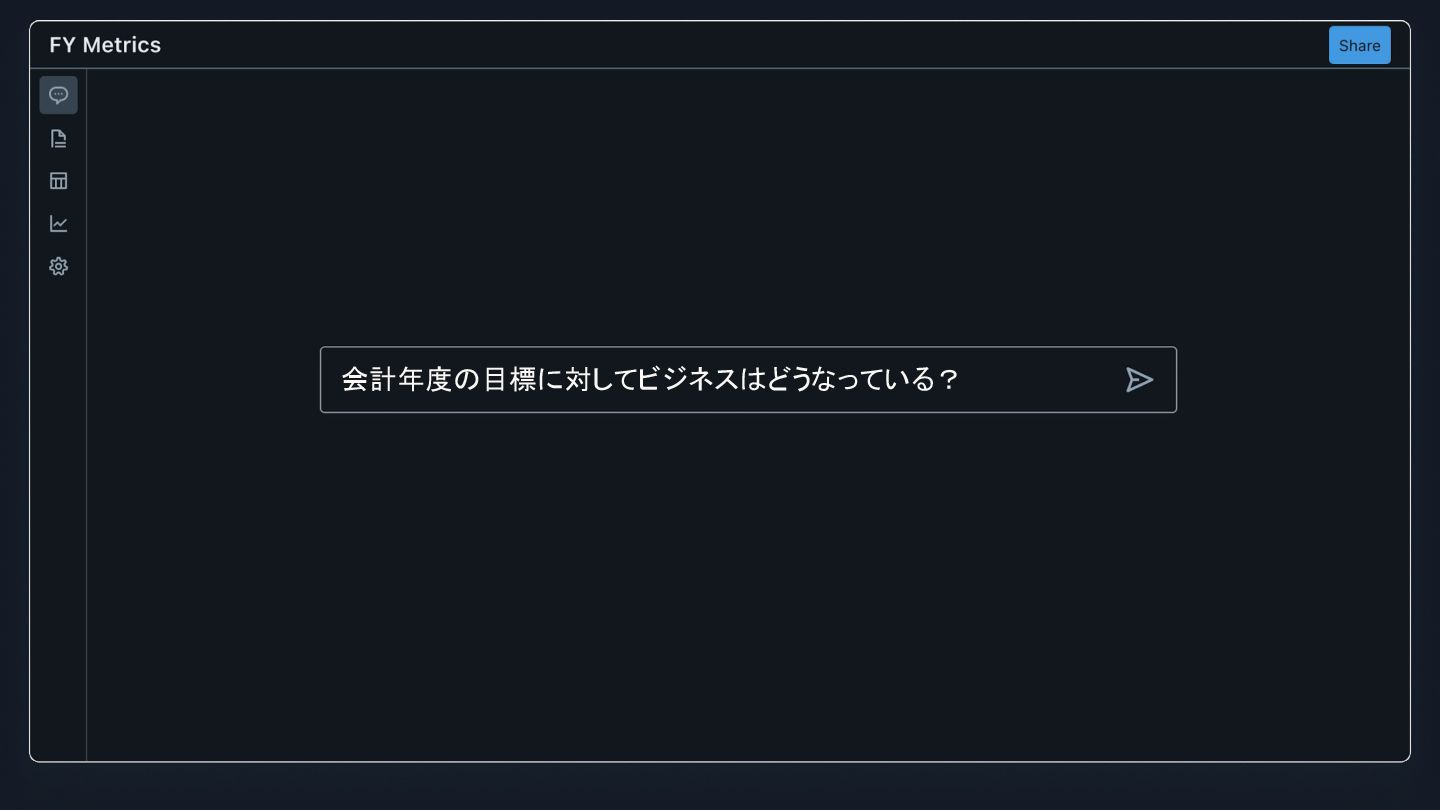
Task: Open the settings gear icon
Action: point(58,267)
